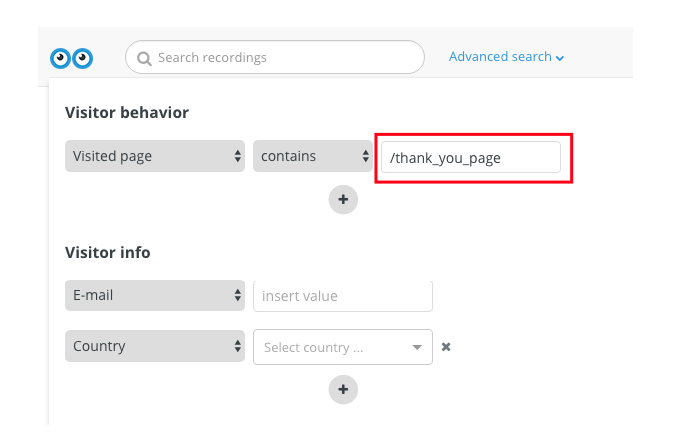Click the E-mail insert value field

[343, 296]
